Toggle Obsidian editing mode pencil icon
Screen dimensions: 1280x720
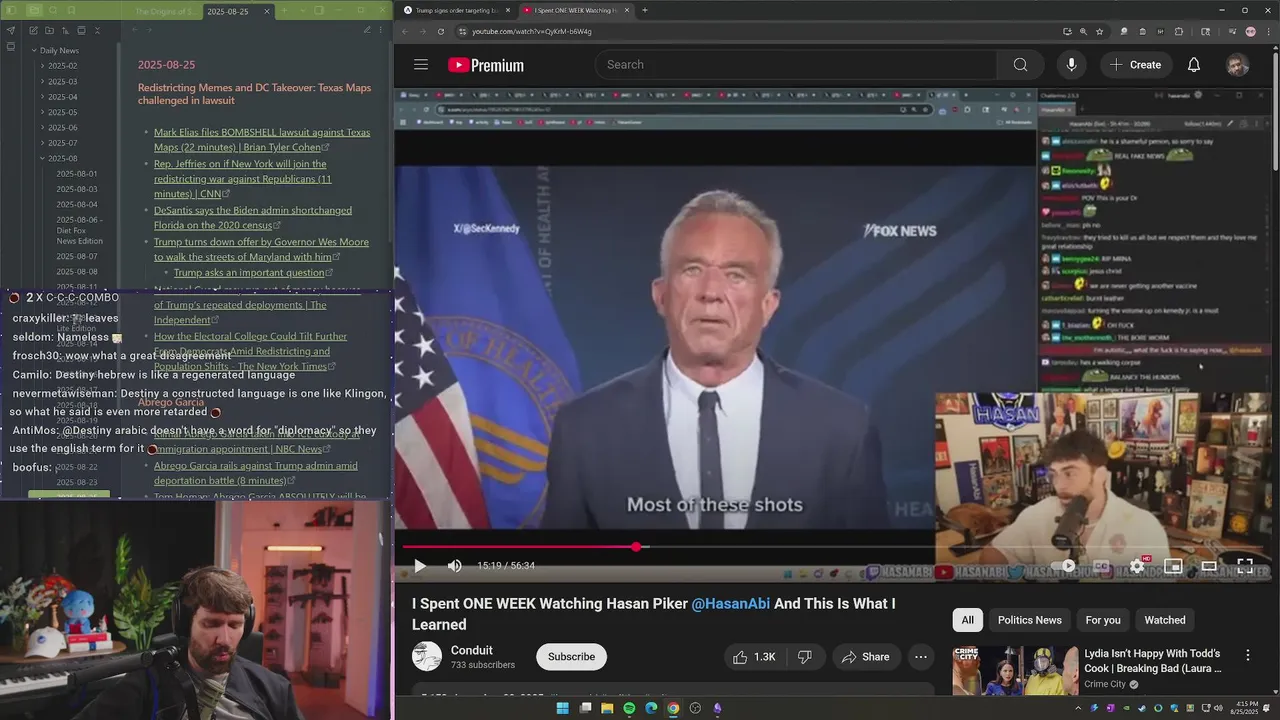click(367, 30)
